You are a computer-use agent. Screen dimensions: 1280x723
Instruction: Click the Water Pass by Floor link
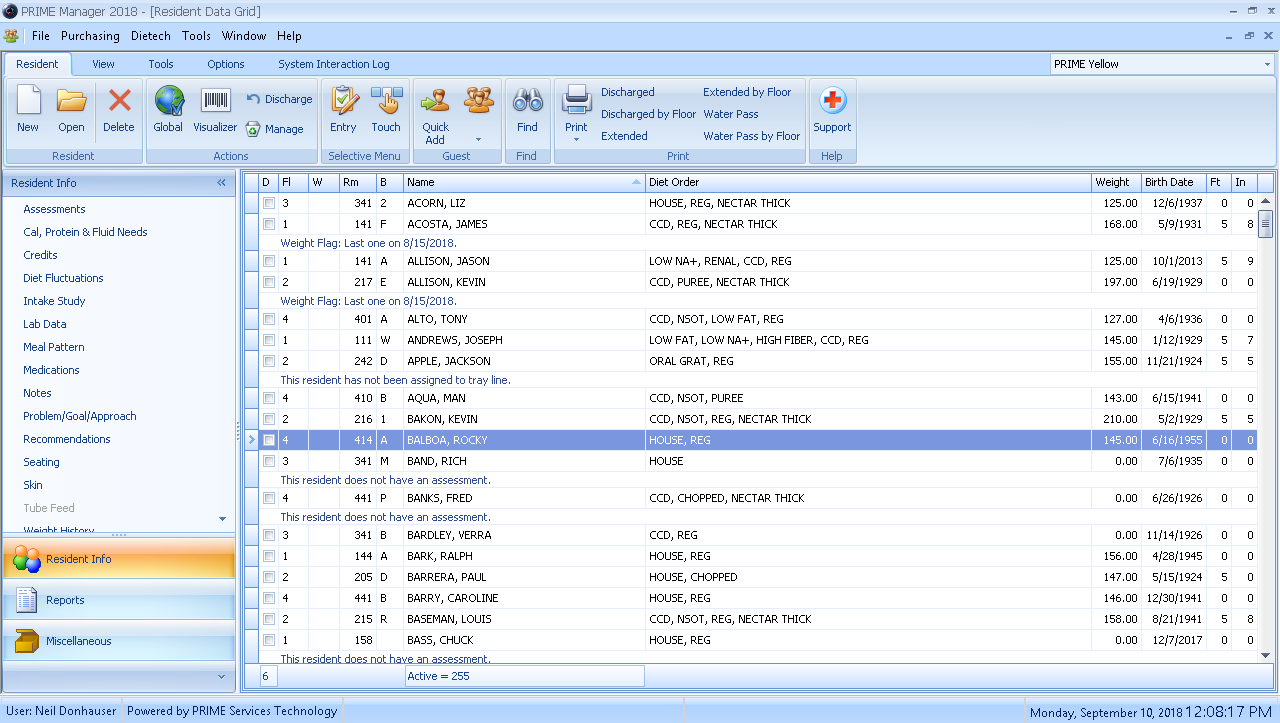pos(751,136)
